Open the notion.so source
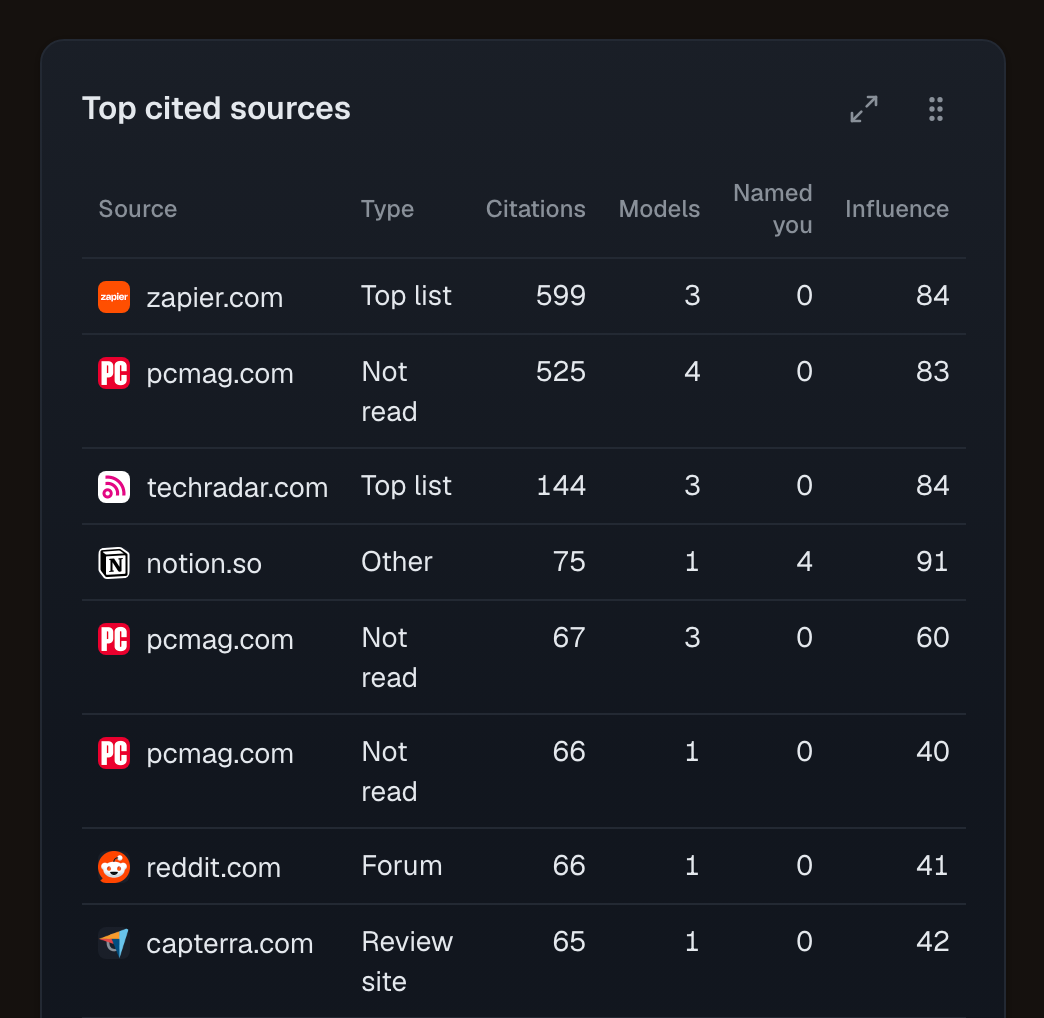 coord(204,563)
